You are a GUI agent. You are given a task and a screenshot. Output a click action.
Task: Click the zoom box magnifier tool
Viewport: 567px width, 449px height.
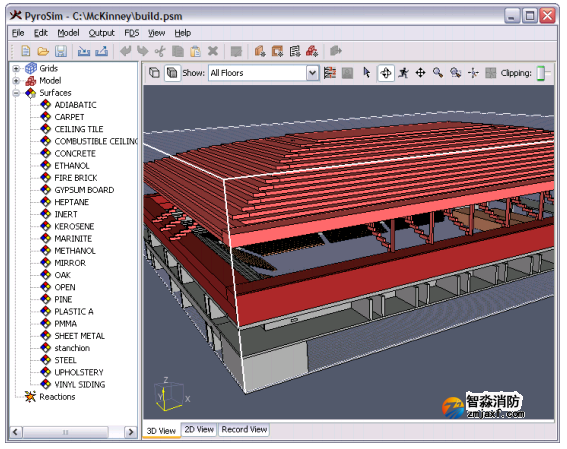pos(456,73)
